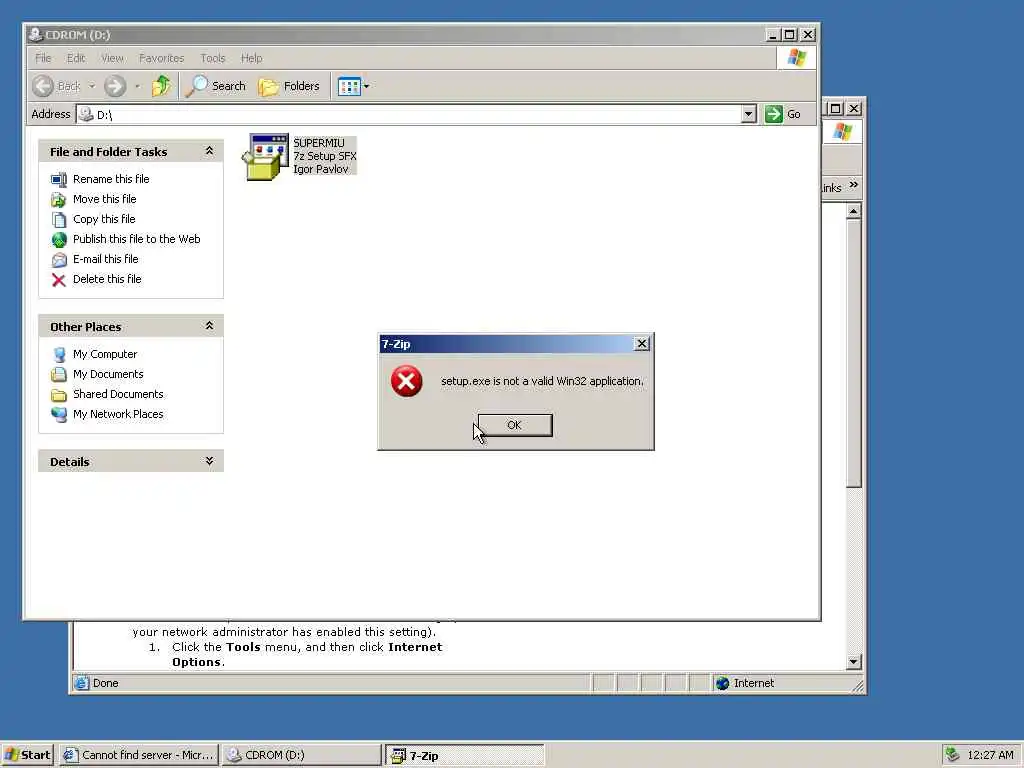Minimize the CDROM (D:) window
Screen dimensions: 1024x768
(x=773, y=35)
